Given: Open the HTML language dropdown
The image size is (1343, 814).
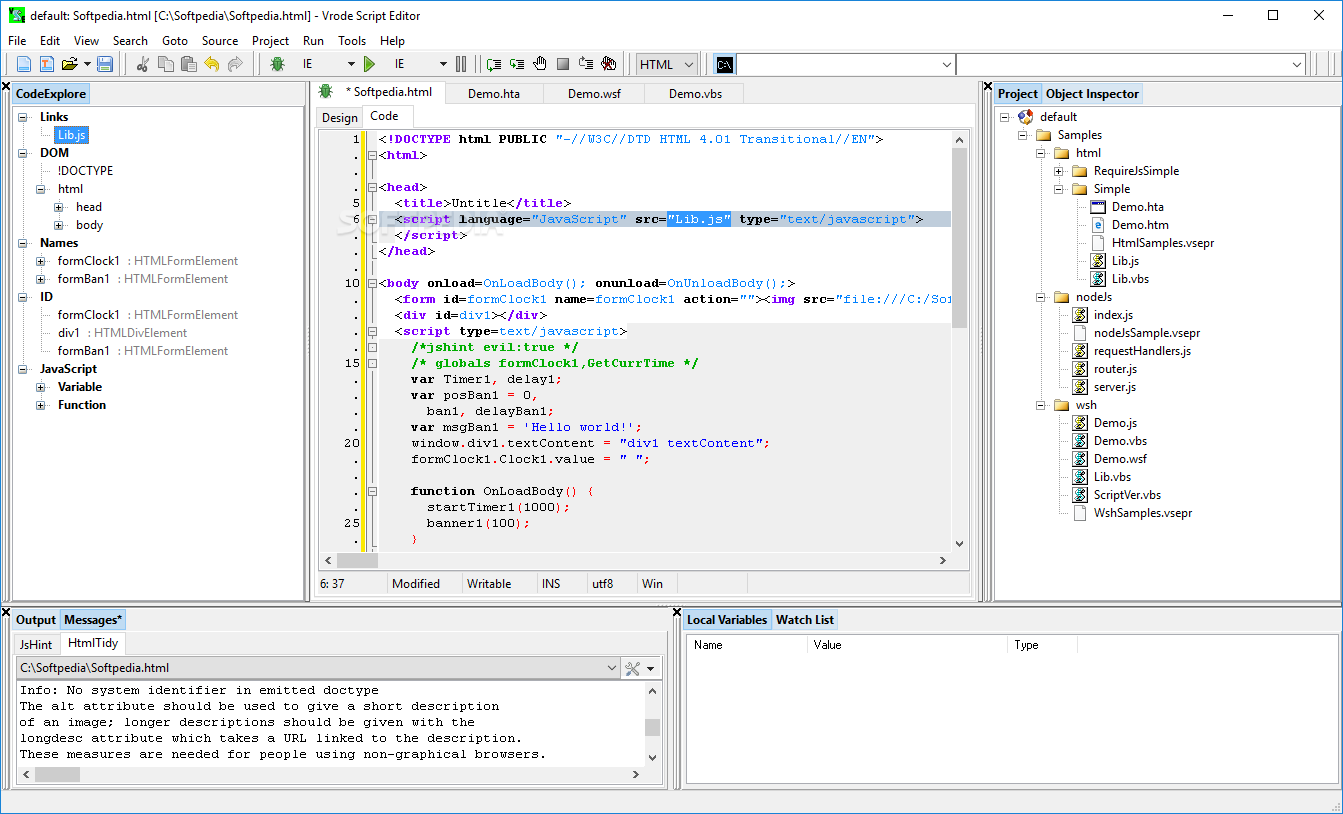Looking at the screenshot, I should coord(688,64).
